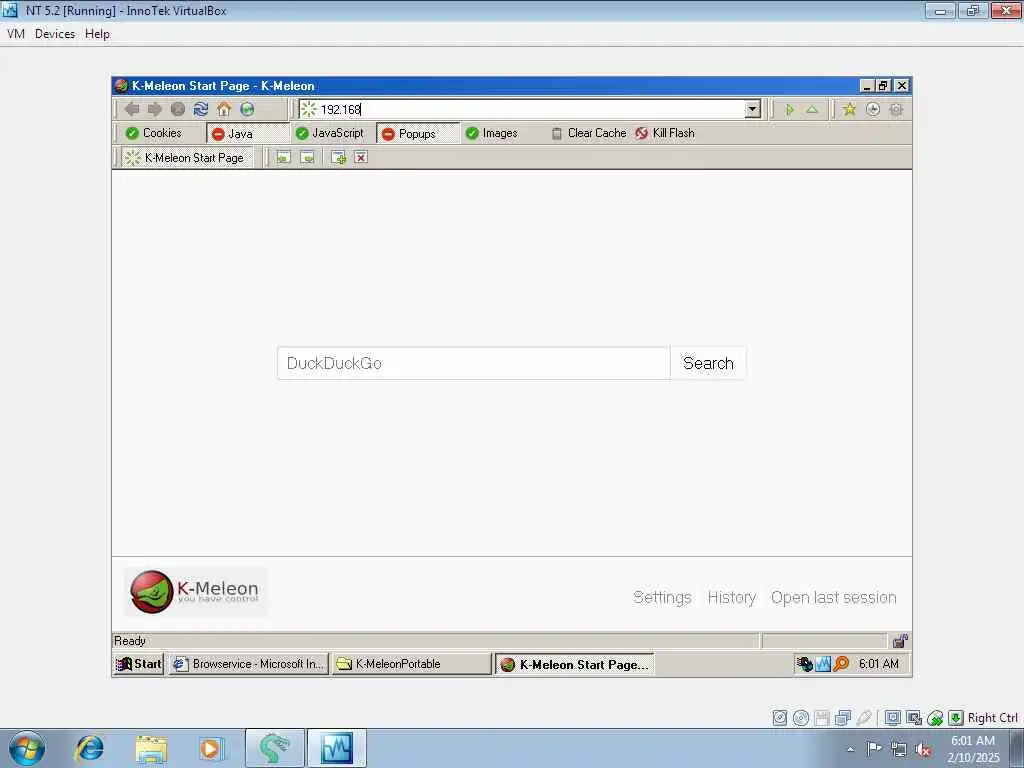Launch Internet Explorer from host taskbar

tap(89, 748)
